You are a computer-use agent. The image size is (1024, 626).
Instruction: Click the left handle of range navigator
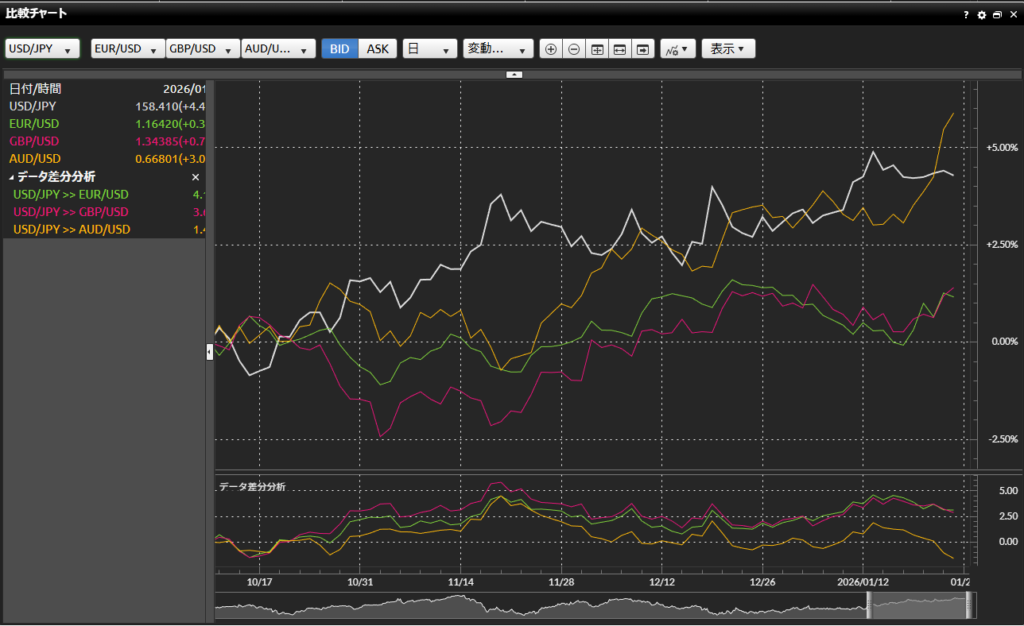[x=869, y=605]
